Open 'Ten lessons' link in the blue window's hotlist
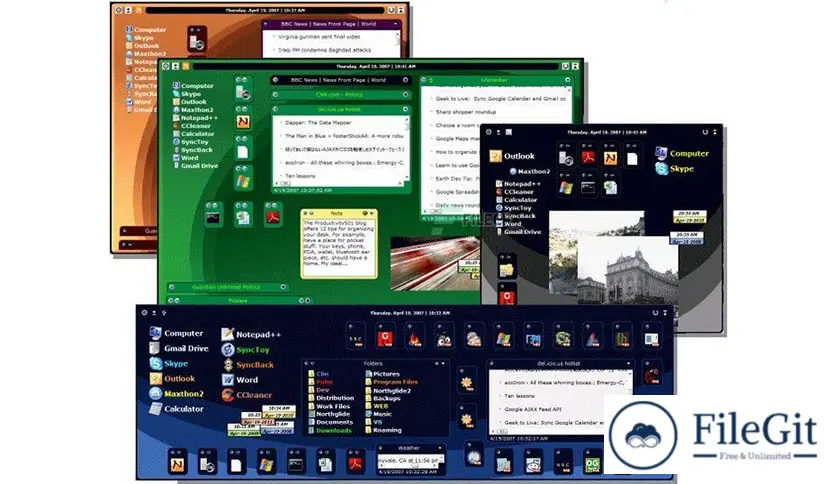 519,396
